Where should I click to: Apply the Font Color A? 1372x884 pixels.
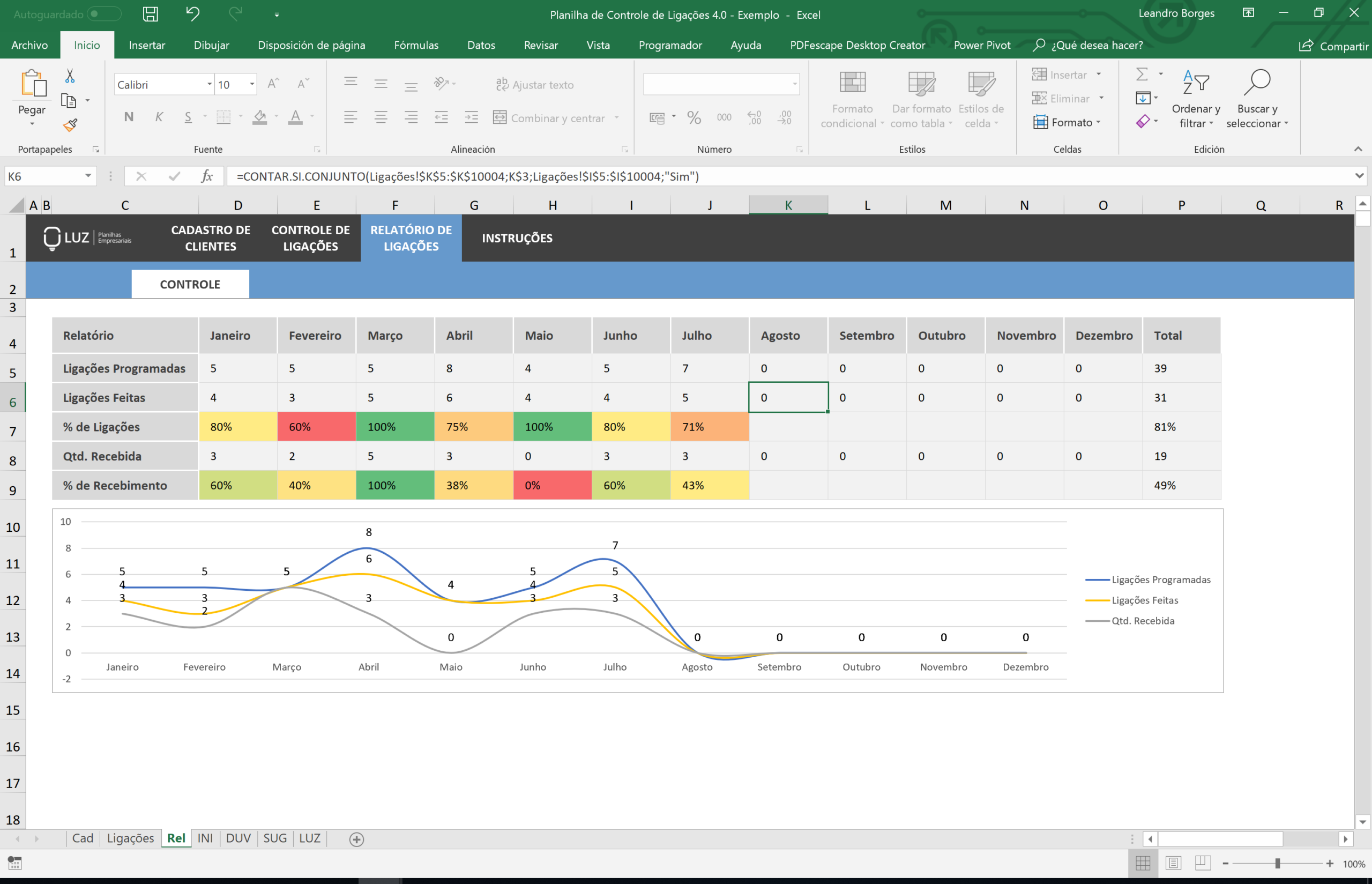pyautogui.click(x=295, y=117)
